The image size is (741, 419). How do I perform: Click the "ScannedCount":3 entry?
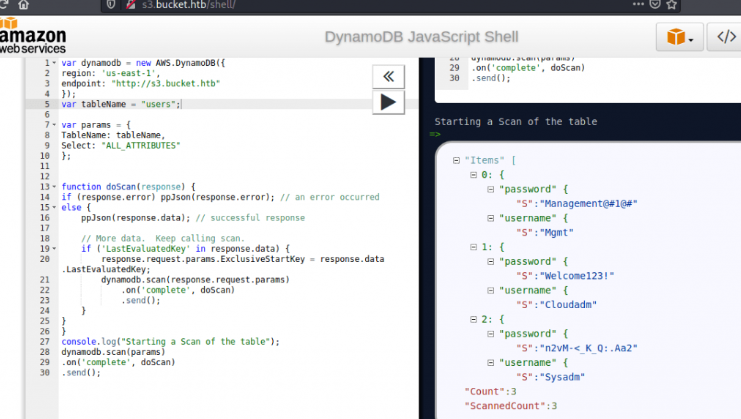pos(511,406)
